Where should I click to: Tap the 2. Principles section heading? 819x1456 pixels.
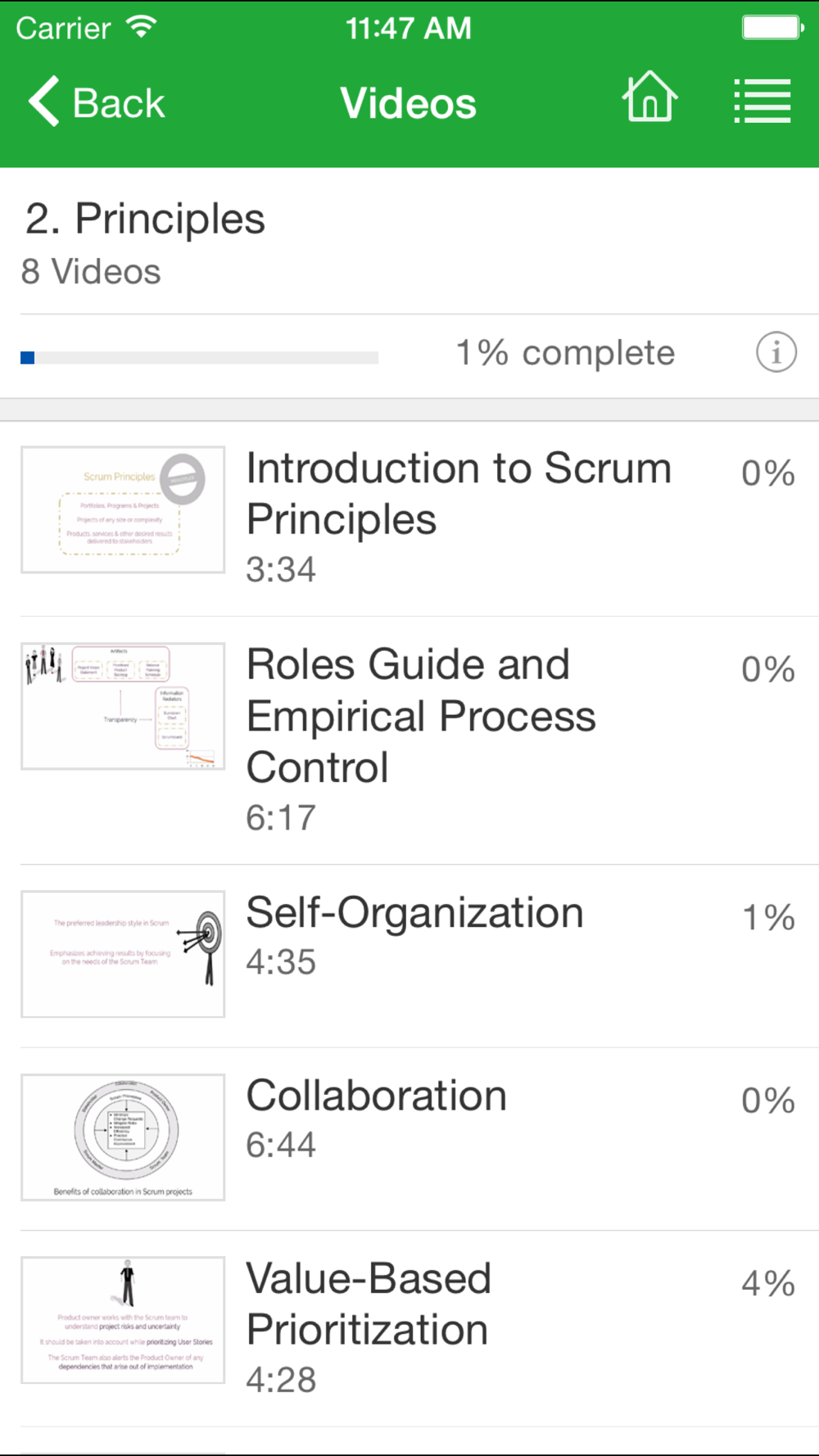click(x=145, y=219)
